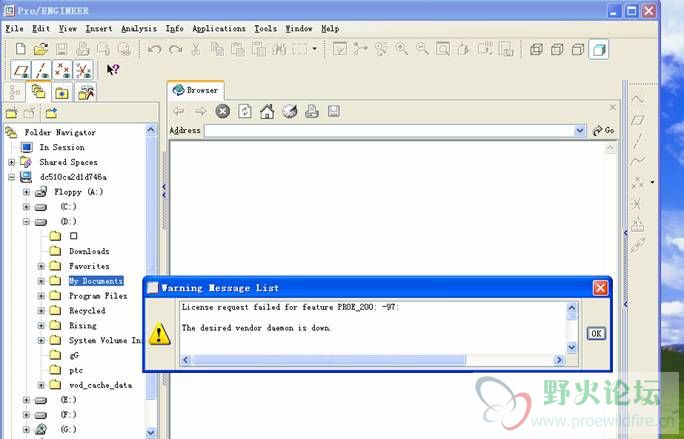Click folder tree scroll-up arrow
The width and height of the screenshot is (684, 439).
tap(150, 130)
